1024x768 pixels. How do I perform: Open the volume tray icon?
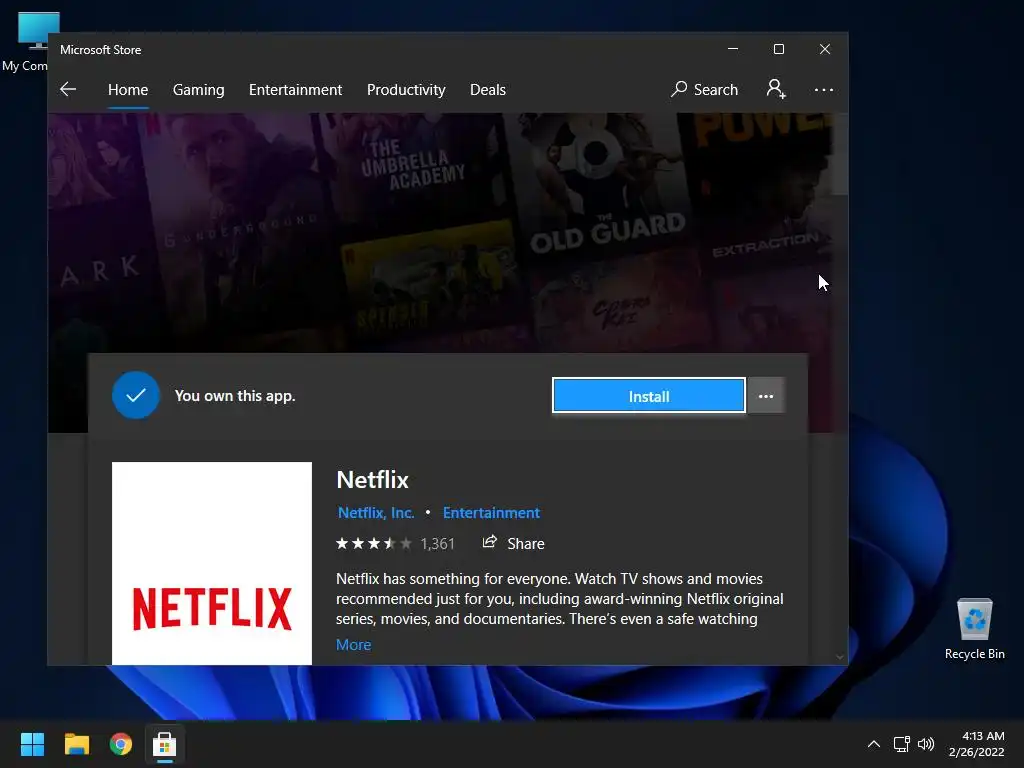pyautogui.click(x=926, y=744)
